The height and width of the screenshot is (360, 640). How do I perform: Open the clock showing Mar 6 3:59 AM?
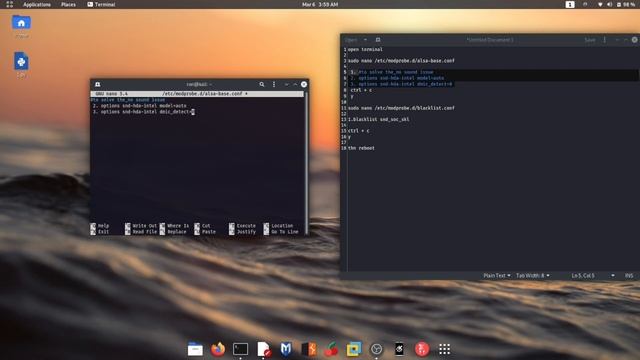click(320, 4)
